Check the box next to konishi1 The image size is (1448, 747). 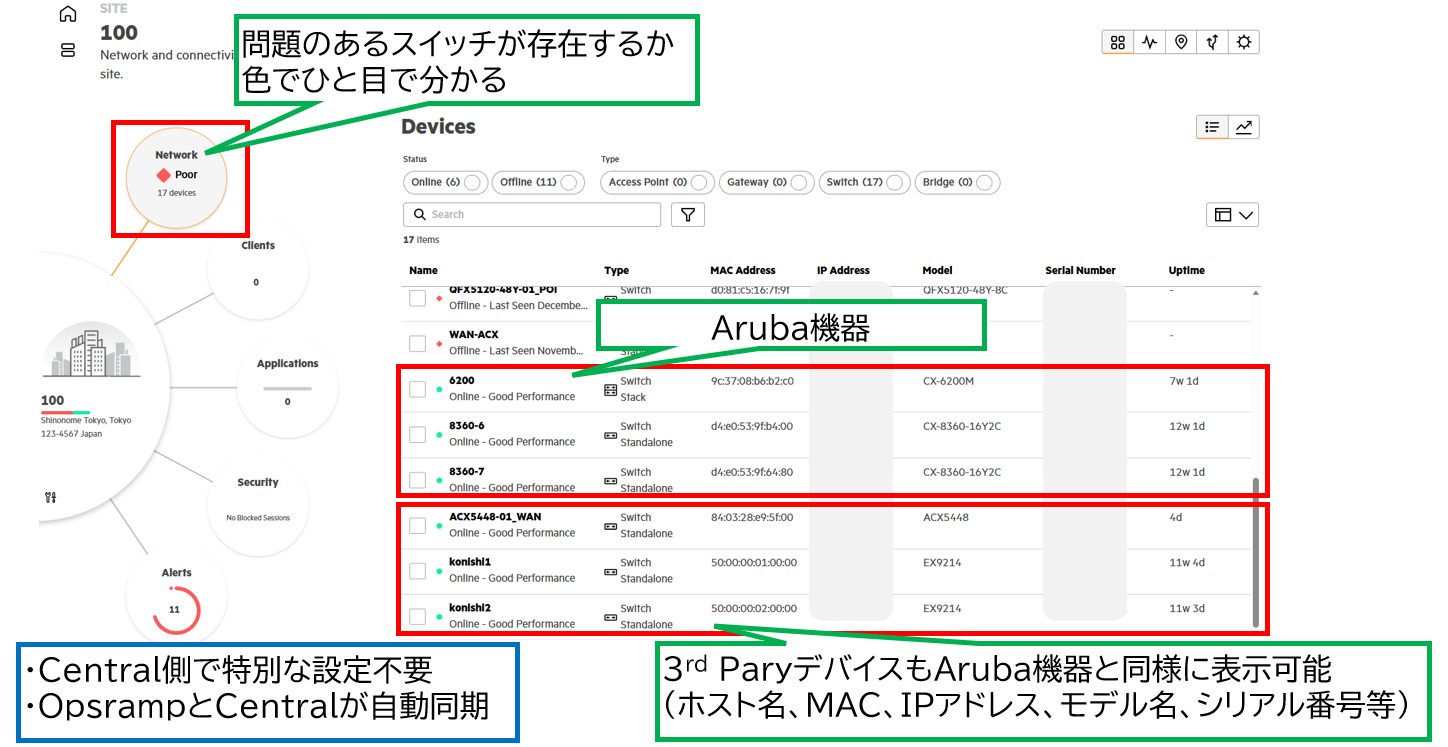[x=418, y=570]
